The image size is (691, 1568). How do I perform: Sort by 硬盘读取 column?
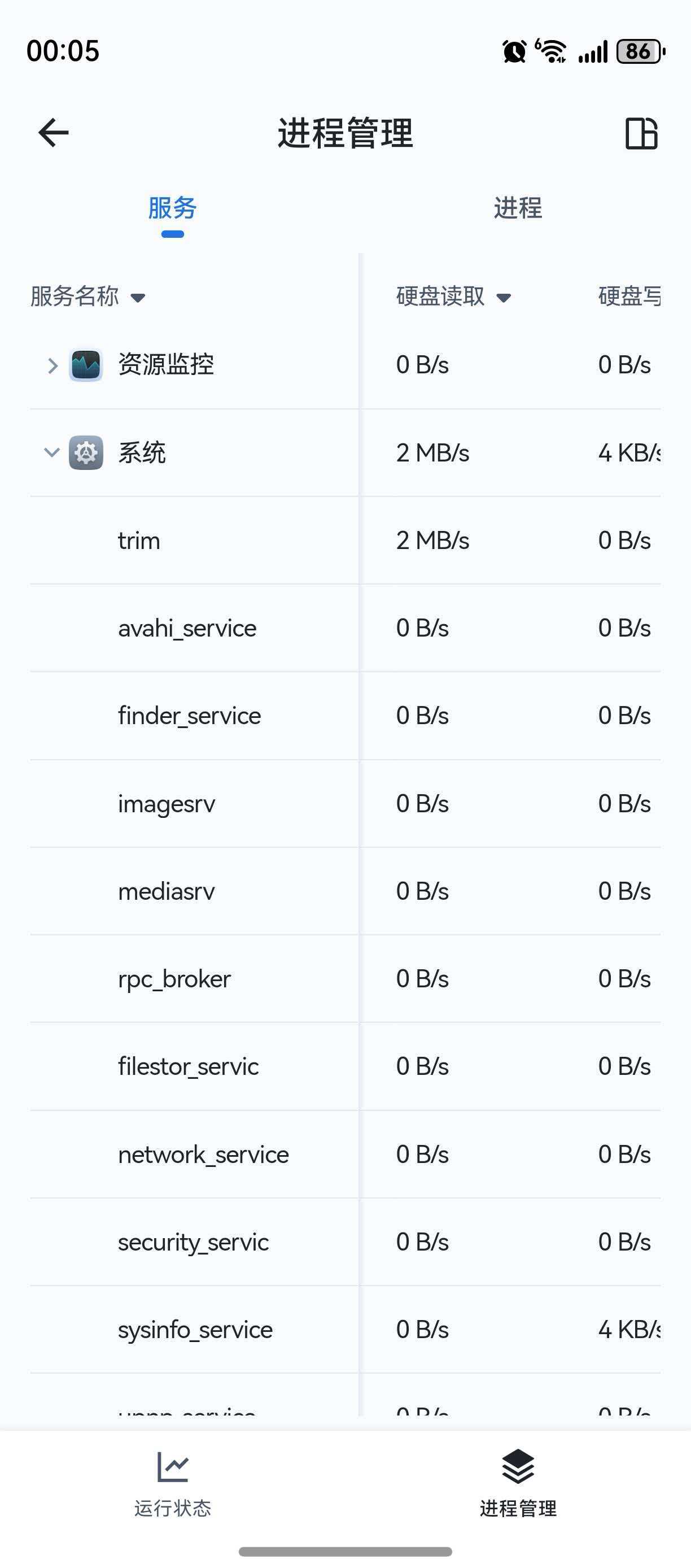pos(453,297)
